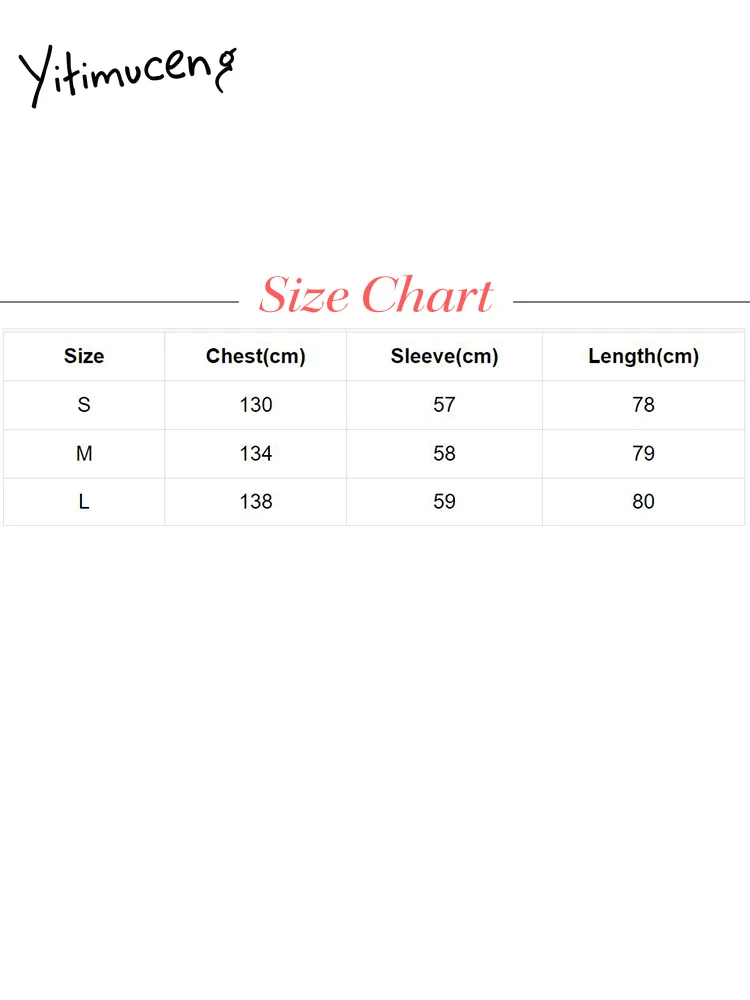Image resolution: width=750 pixels, height=1000 pixels.
Task: Click the L size row label
Action: coord(84,502)
